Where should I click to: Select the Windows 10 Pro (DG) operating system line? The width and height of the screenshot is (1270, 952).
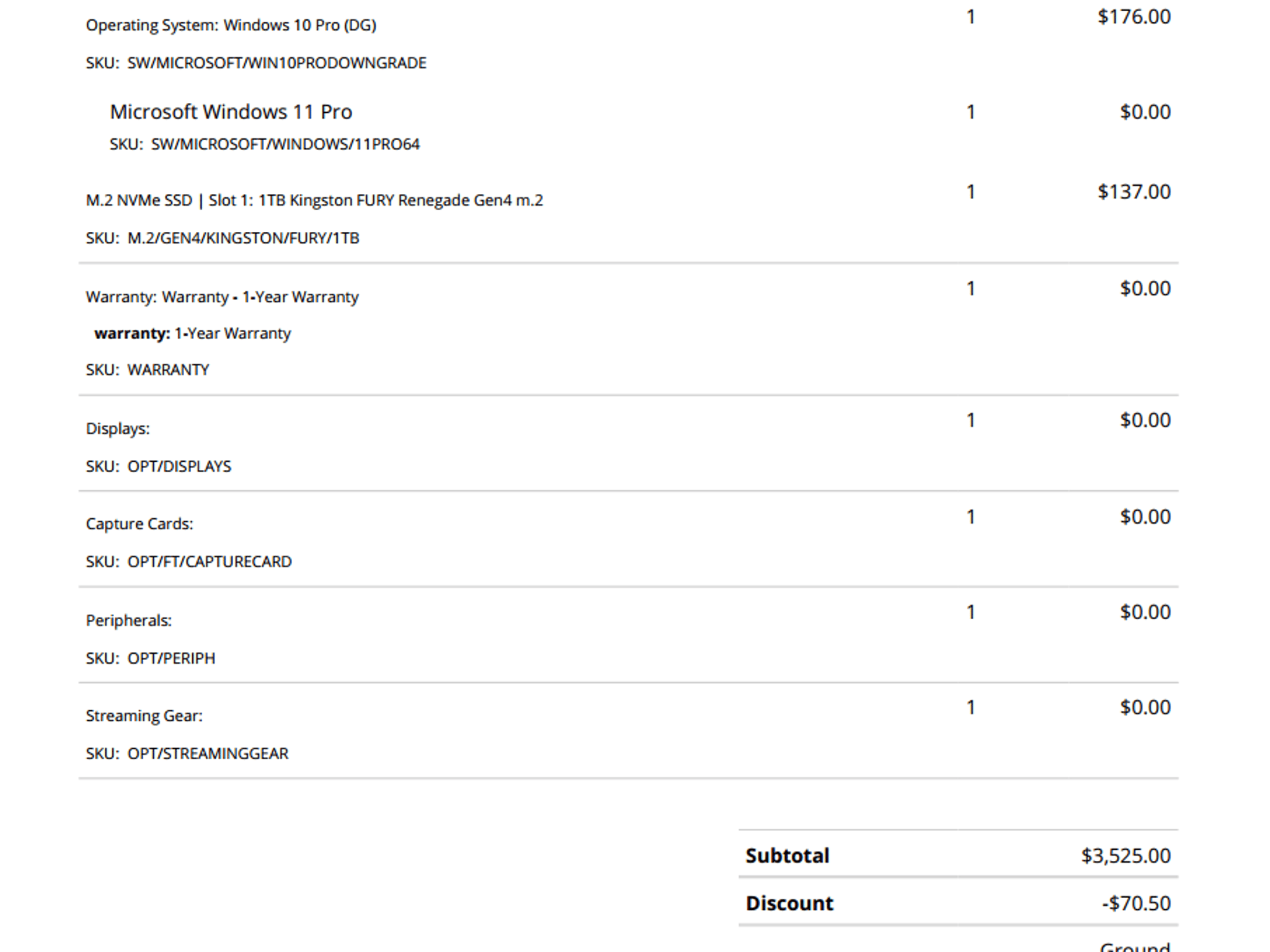point(231,25)
